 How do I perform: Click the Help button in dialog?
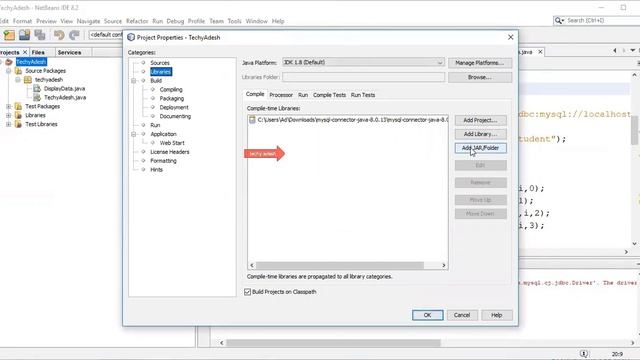coord(496,315)
